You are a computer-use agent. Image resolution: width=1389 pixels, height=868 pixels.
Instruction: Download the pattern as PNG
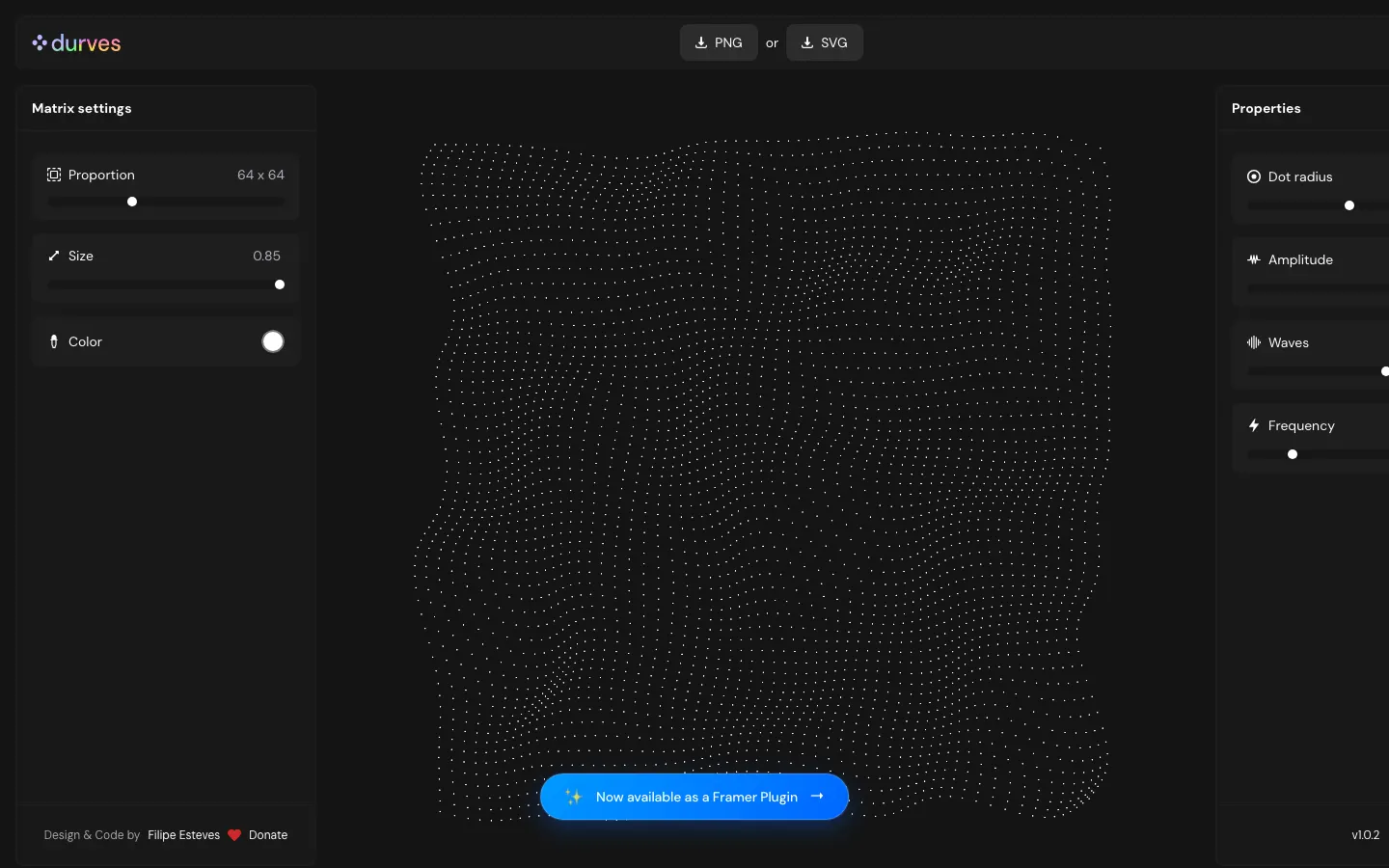(719, 42)
